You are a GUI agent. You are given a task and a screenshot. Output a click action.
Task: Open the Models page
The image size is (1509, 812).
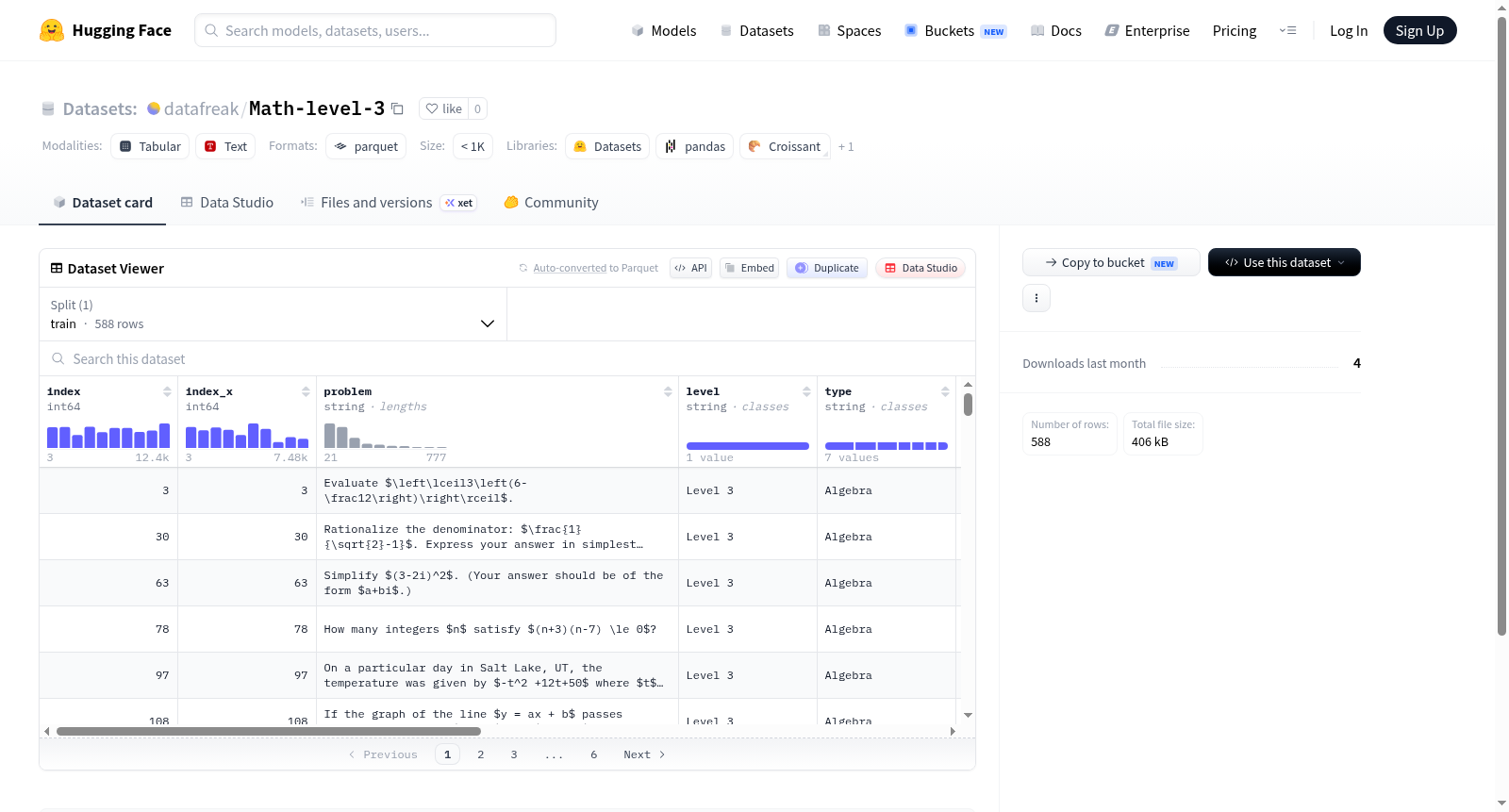pyautogui.click(x=664, y=30)
